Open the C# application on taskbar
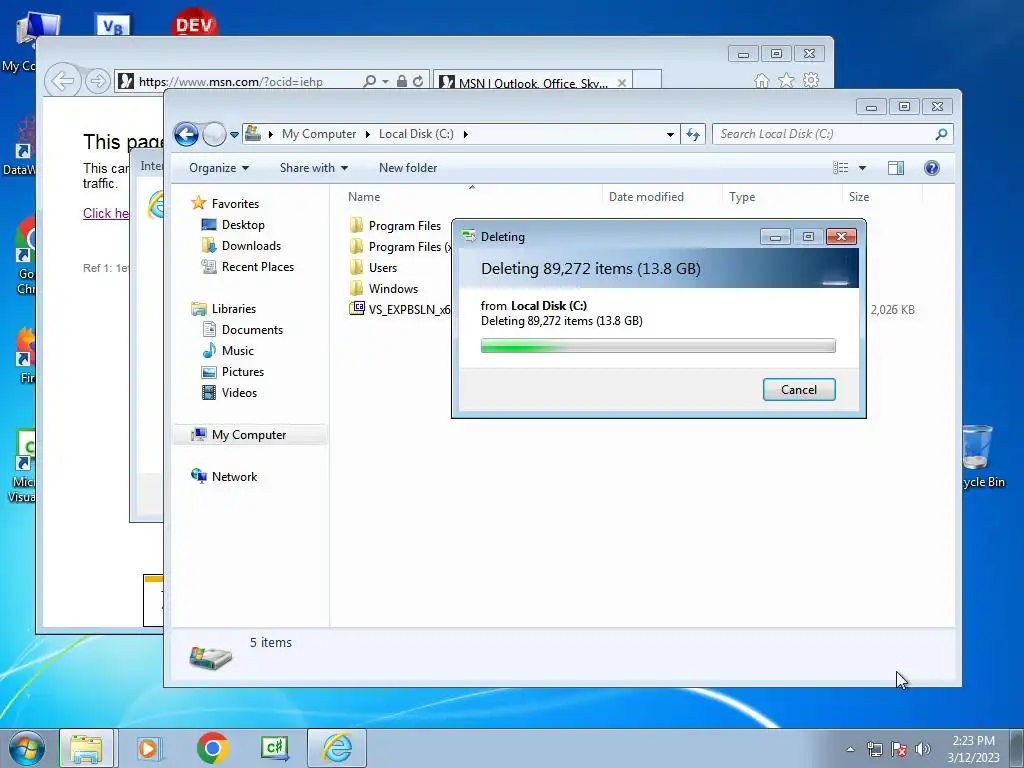 coord(275,748)
